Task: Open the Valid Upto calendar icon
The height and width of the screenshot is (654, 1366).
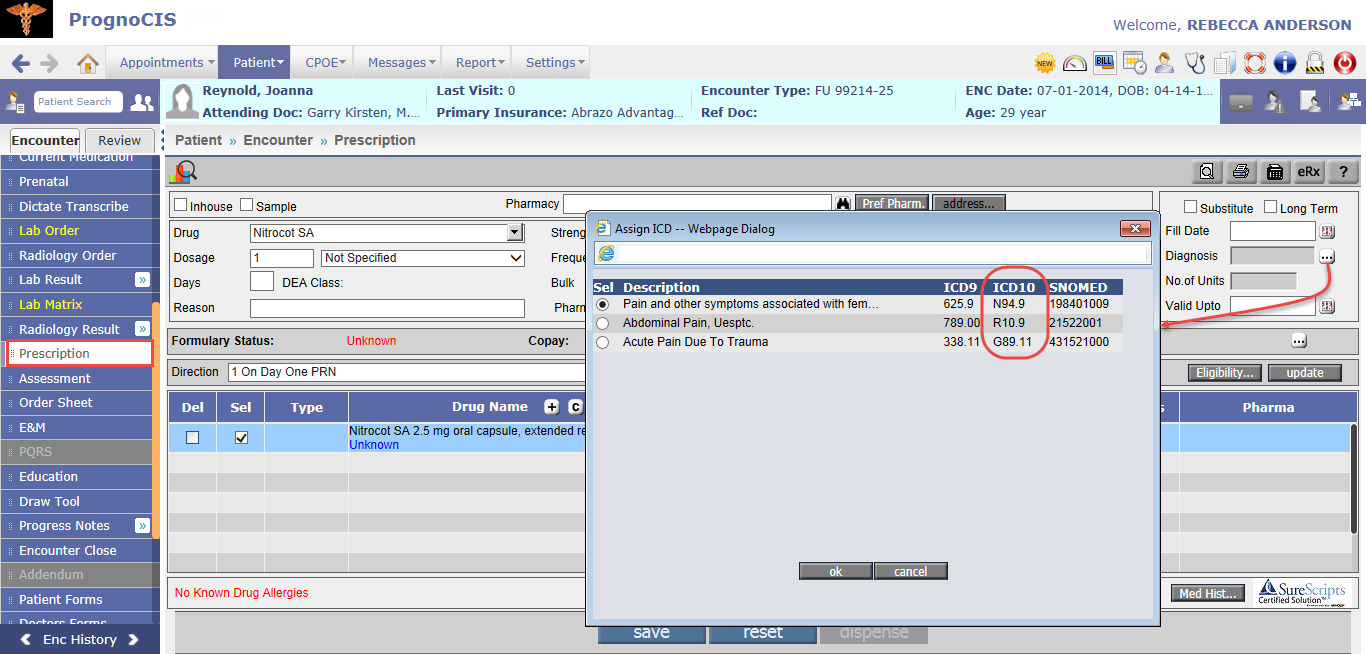Action: (x=1328, y=306)
